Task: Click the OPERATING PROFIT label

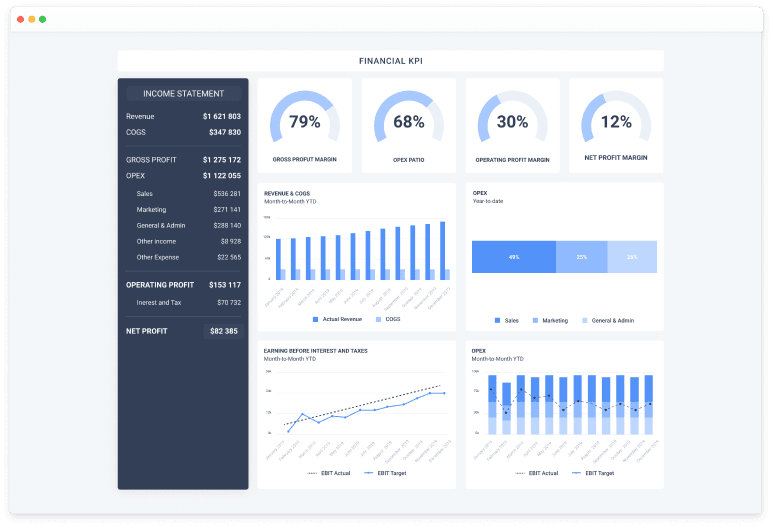Action: pos(160,285)
